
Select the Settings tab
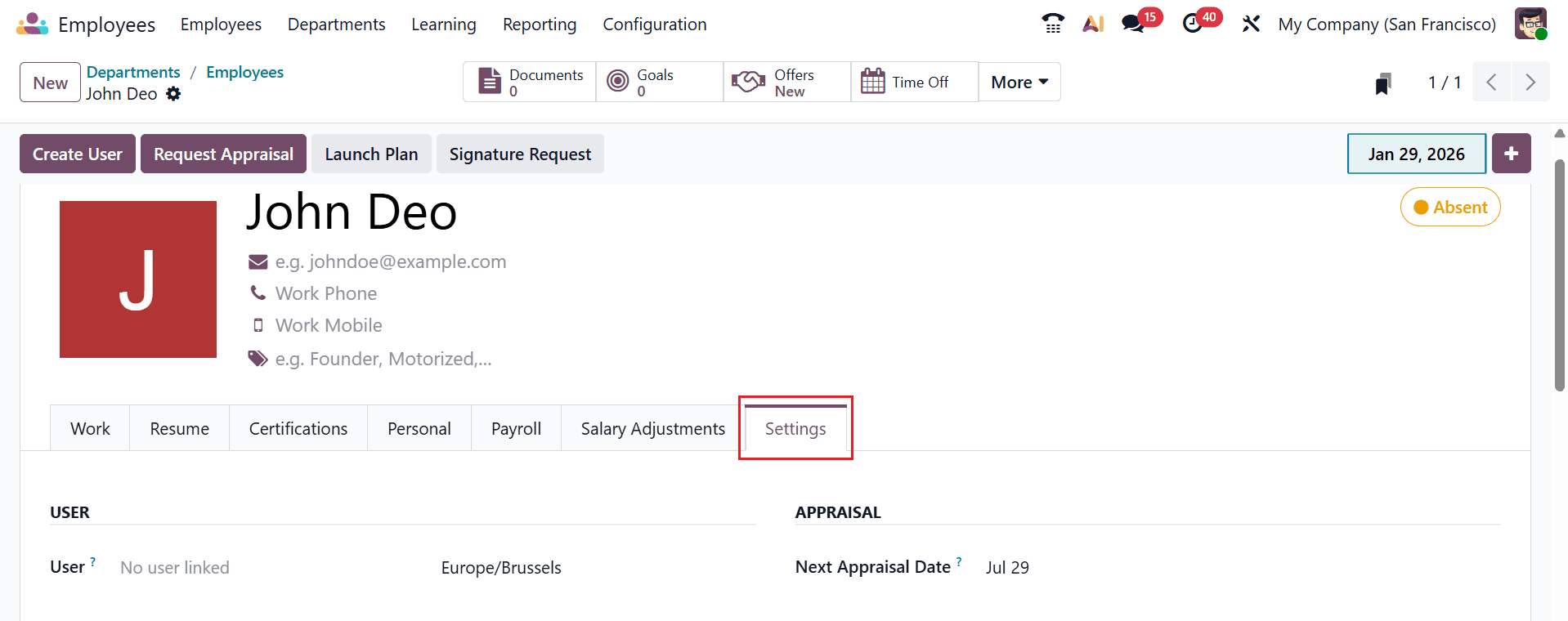click(795, 428)
